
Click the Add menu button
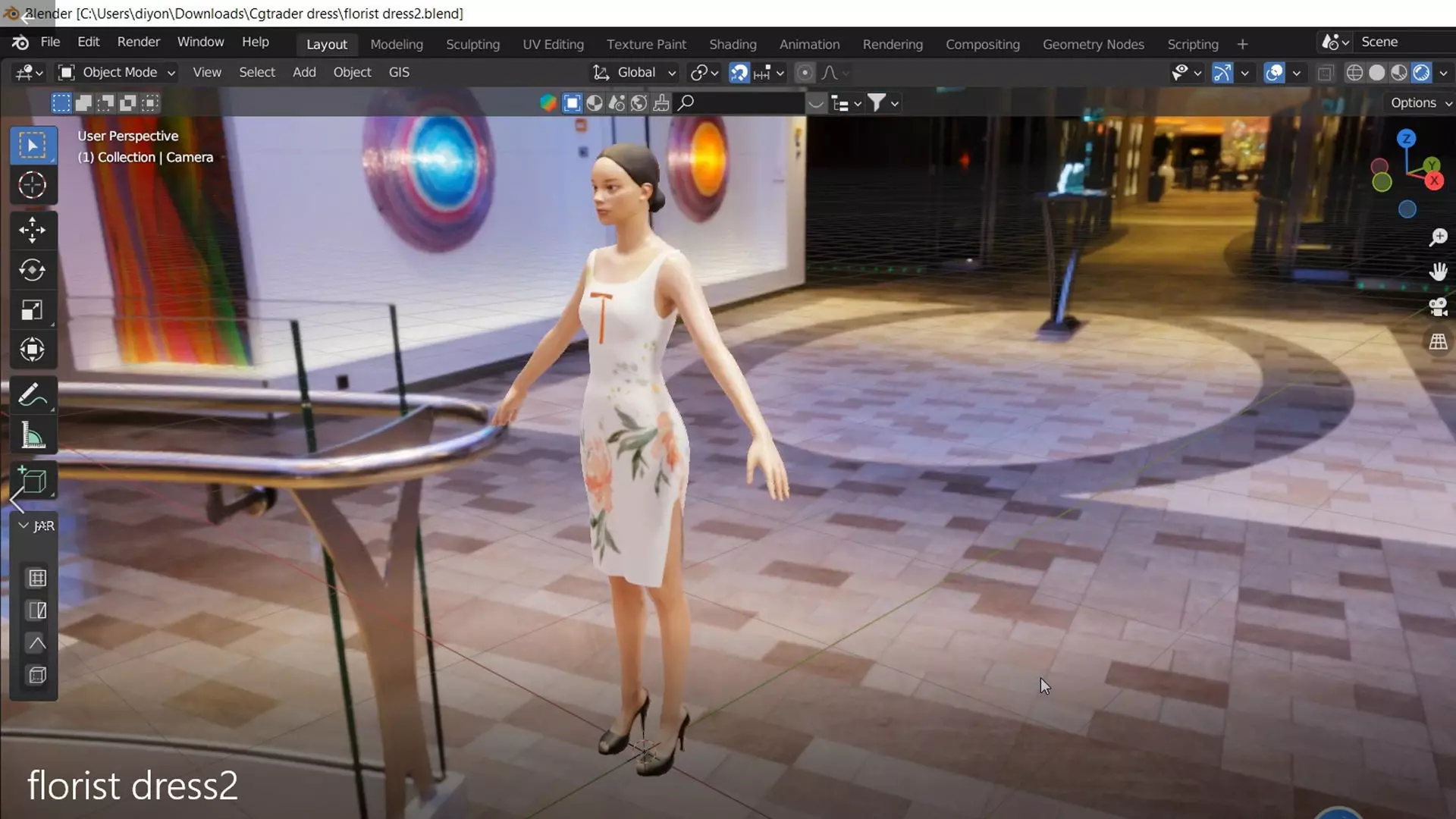pyautogui.click(x=303, y=73)
